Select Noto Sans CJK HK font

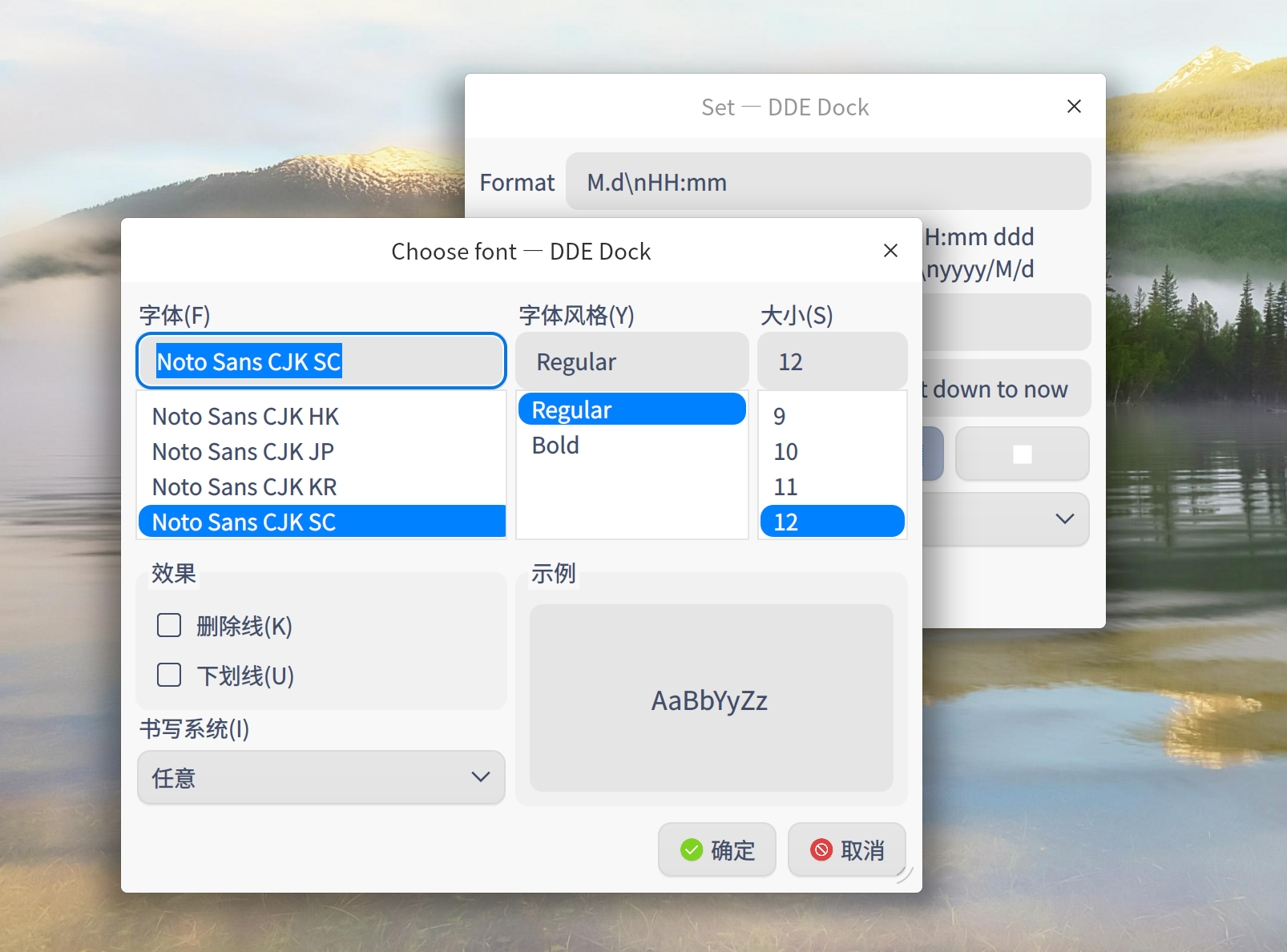pyautogui.click(x=245, y=417)
